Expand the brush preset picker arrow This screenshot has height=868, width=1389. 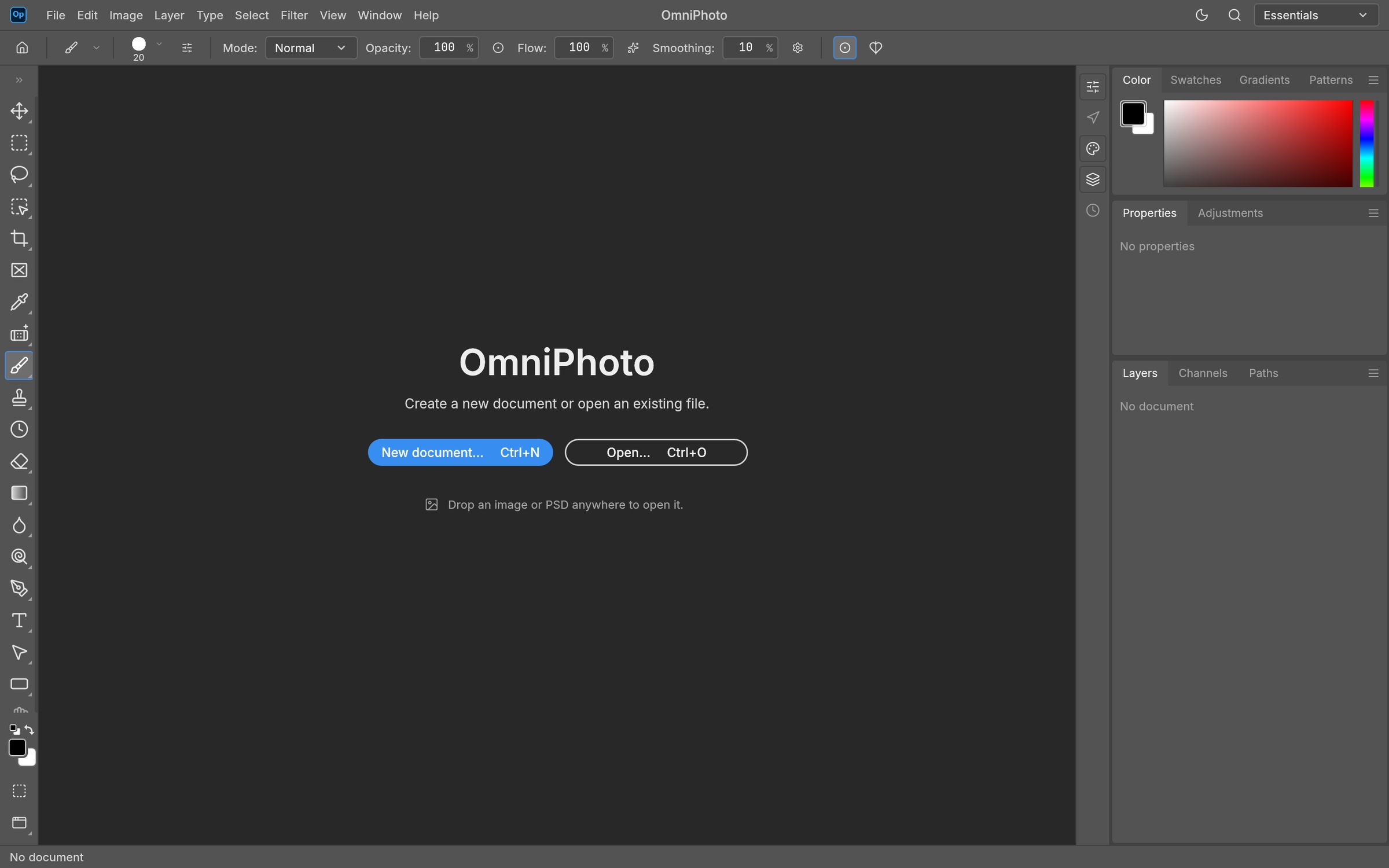pyautogui.click(x=159, y=44)
